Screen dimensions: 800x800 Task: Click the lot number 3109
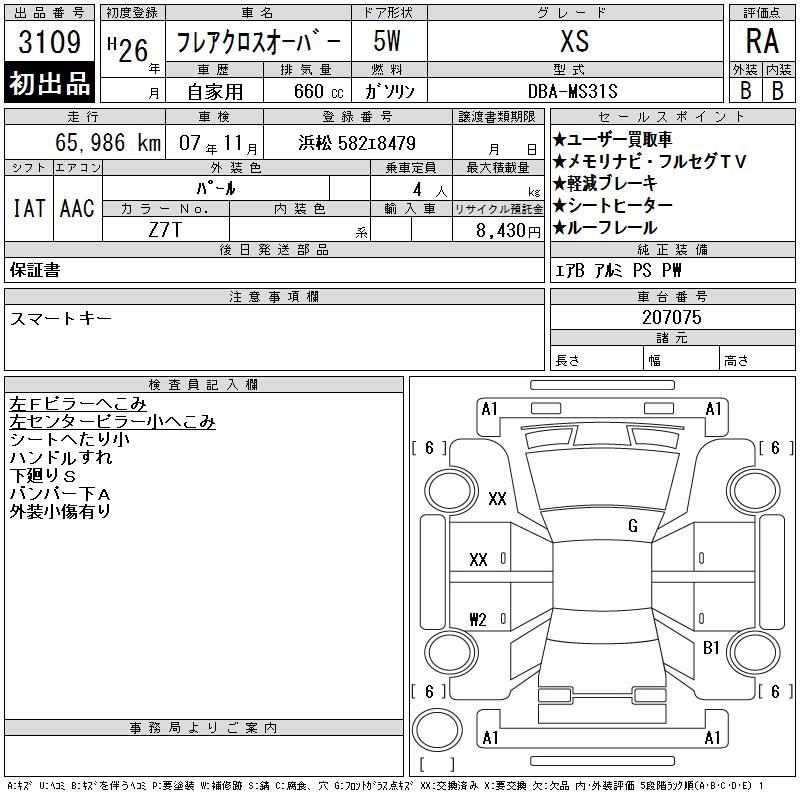49,42
